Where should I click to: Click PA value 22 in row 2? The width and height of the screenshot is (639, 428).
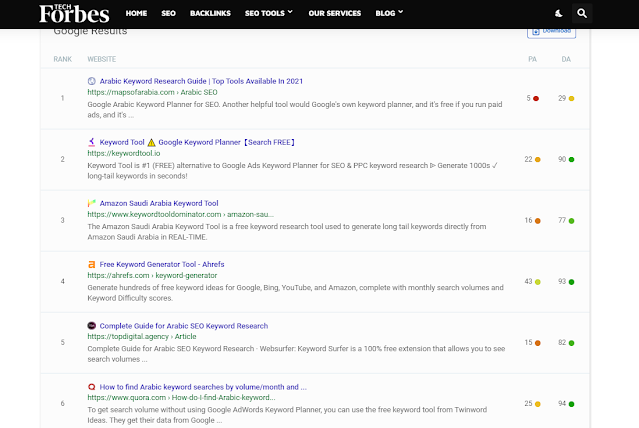[528, 159]
